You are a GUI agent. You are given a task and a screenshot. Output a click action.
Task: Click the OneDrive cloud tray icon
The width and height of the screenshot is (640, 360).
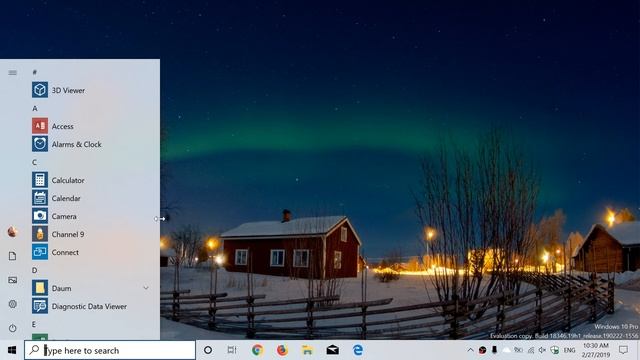(x=507, y=350)
